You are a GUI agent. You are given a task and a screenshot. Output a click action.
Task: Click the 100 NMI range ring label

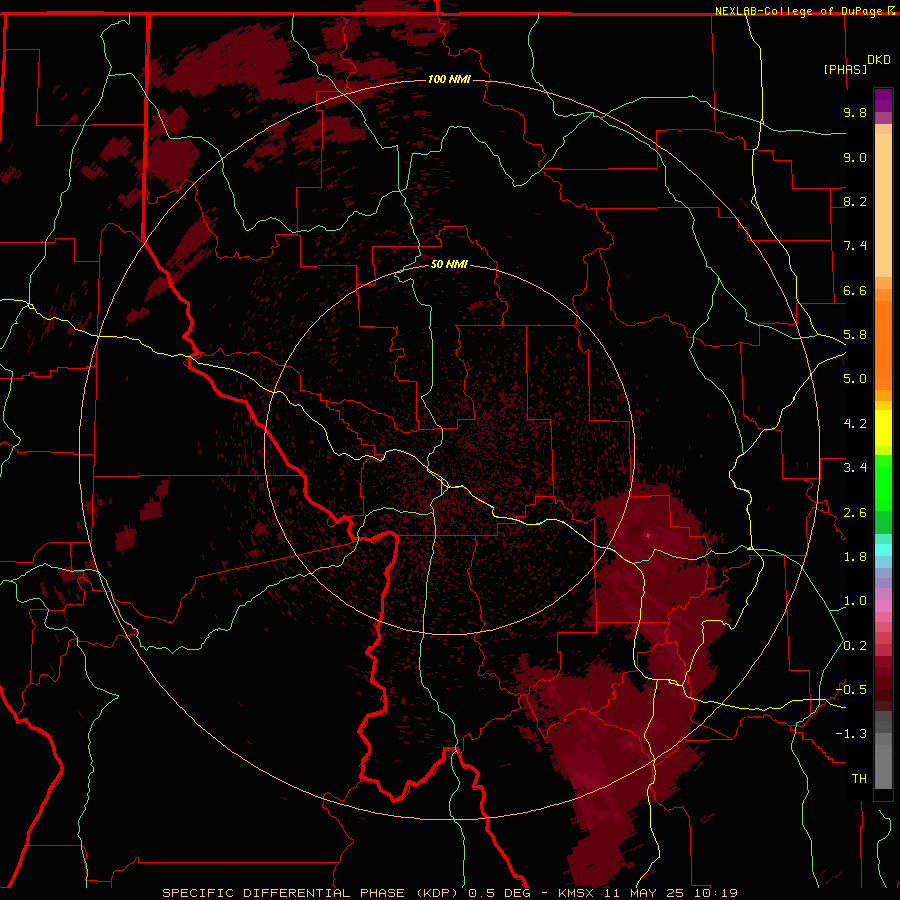tap(449, 79)
